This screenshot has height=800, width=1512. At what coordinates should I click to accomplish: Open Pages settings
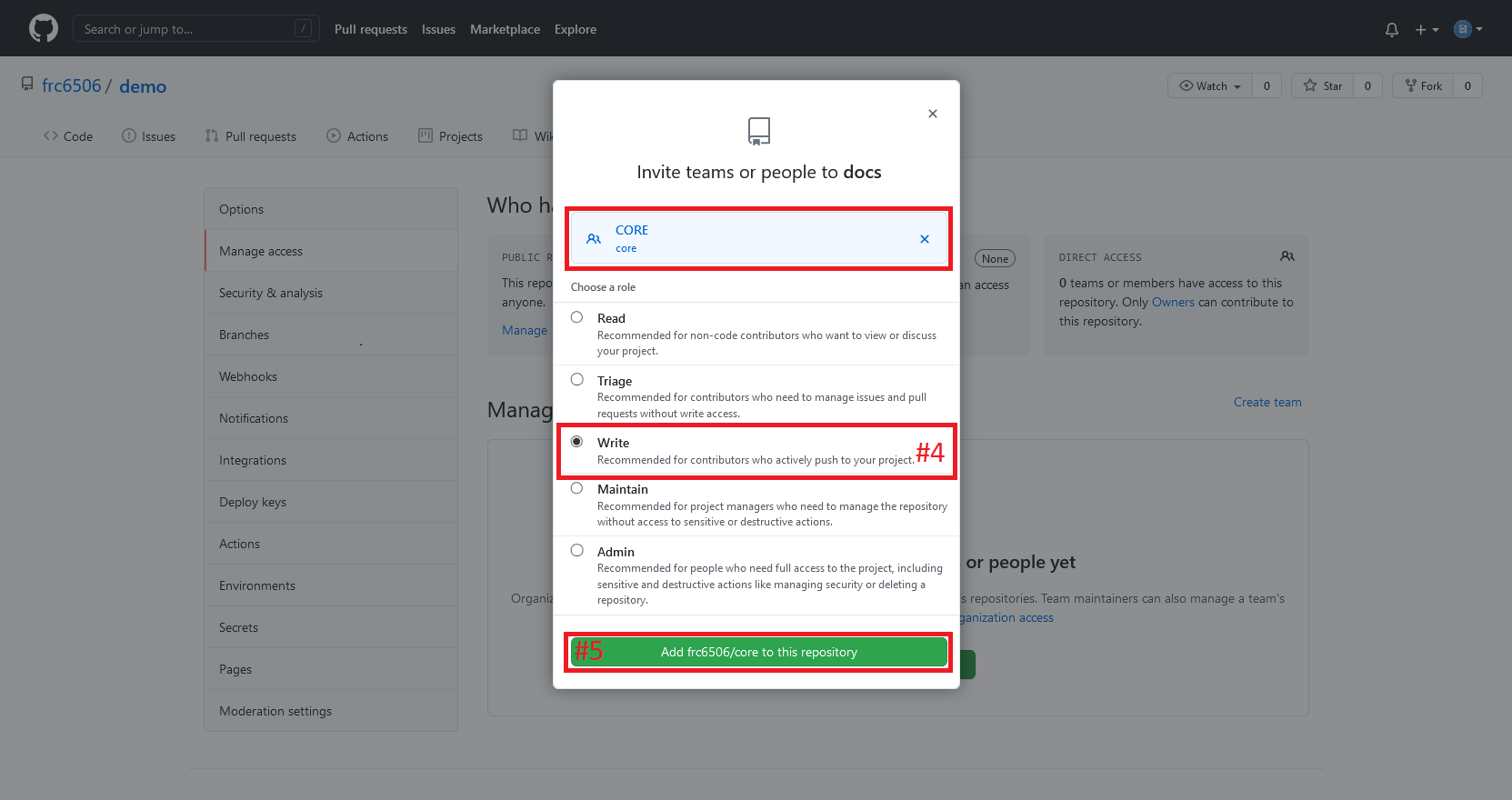pos(331,669)
